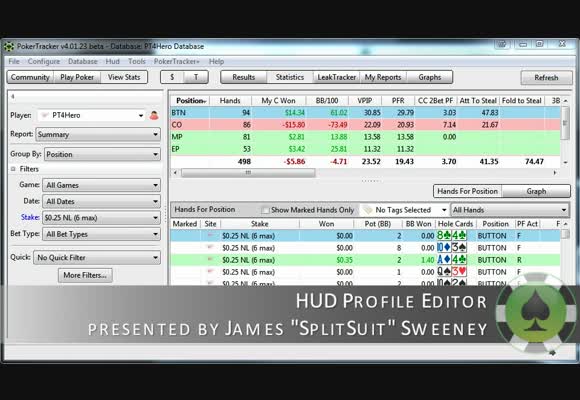Click the tag icon beside No Tags Selected

[367, 210]
